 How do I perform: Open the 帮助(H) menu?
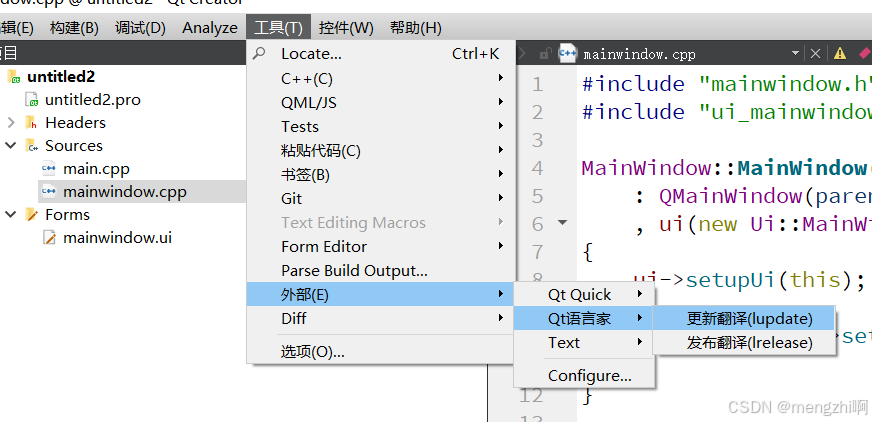tap(415, 27)
